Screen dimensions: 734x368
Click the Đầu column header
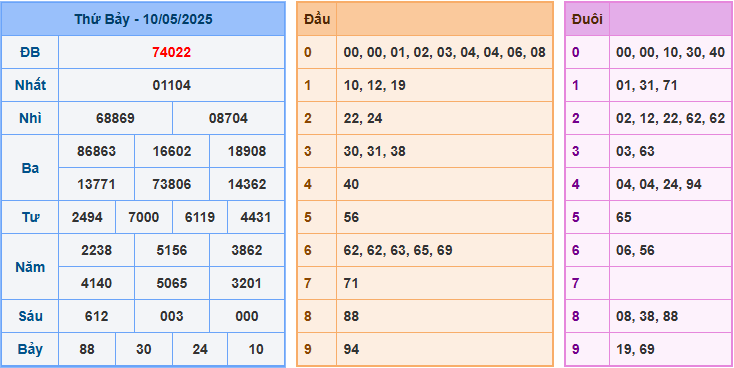[317, 19]
